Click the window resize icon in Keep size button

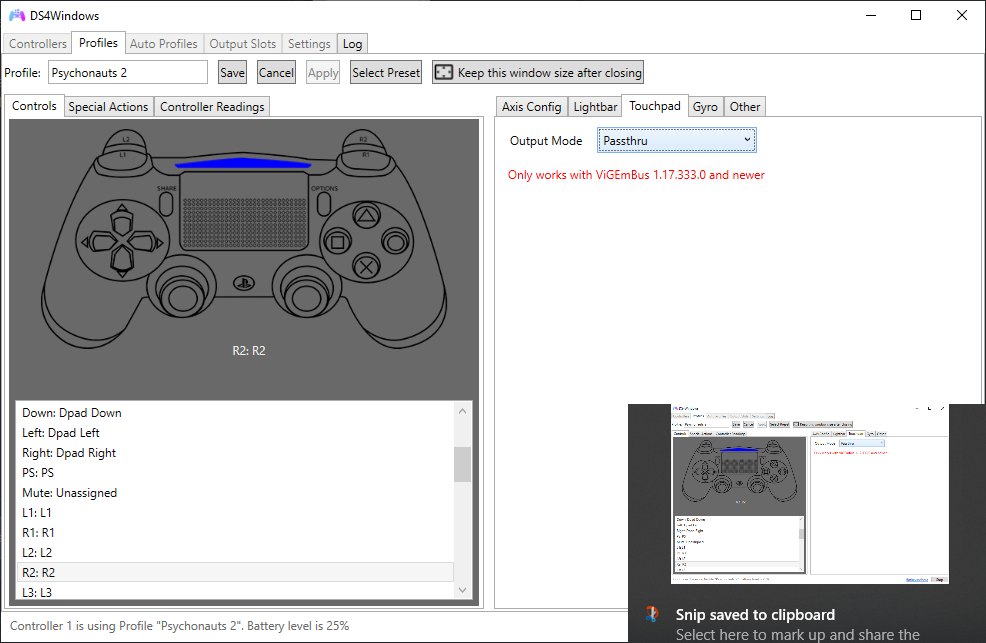[x=443, y=72]
